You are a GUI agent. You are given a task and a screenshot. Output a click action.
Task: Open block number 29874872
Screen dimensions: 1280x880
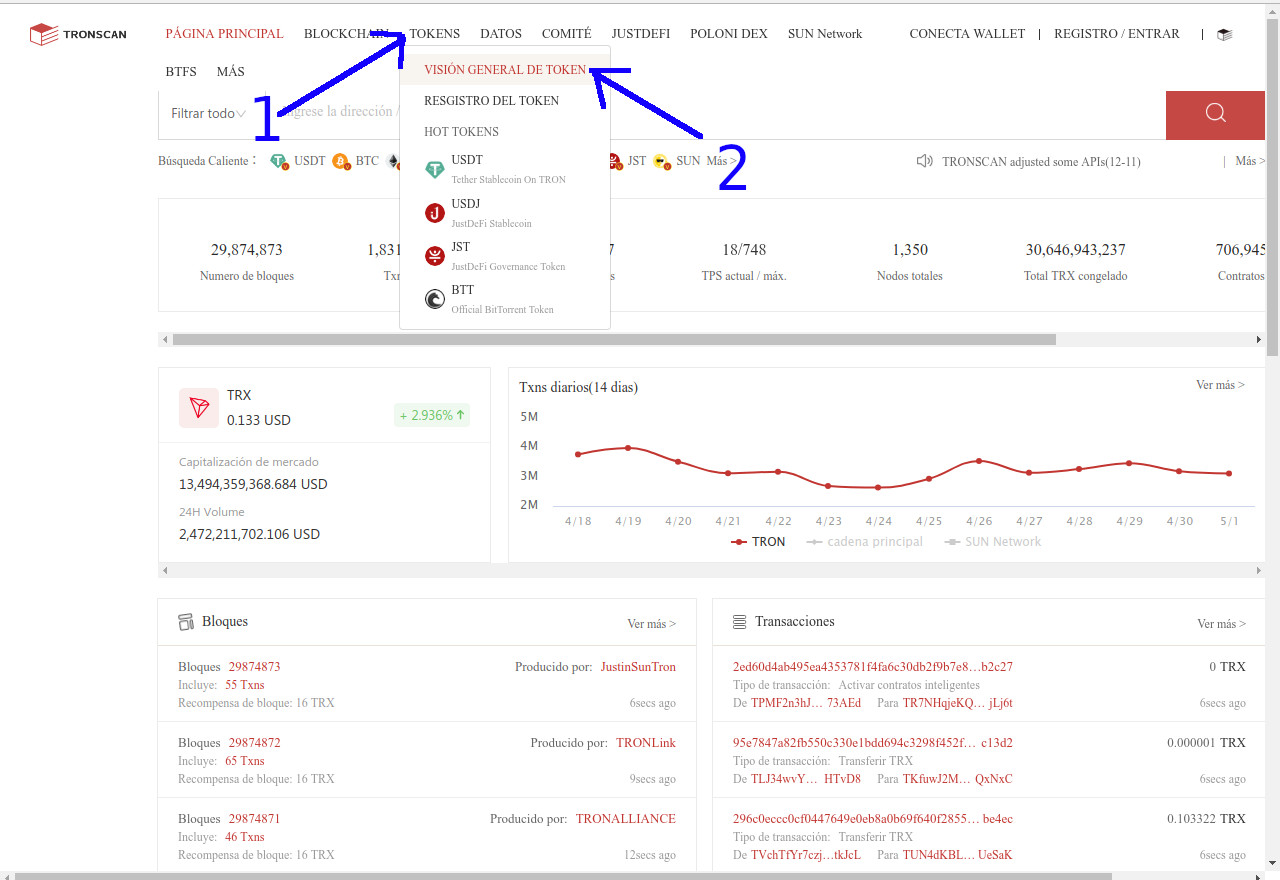pyautogui.click(x=254, y=743)
